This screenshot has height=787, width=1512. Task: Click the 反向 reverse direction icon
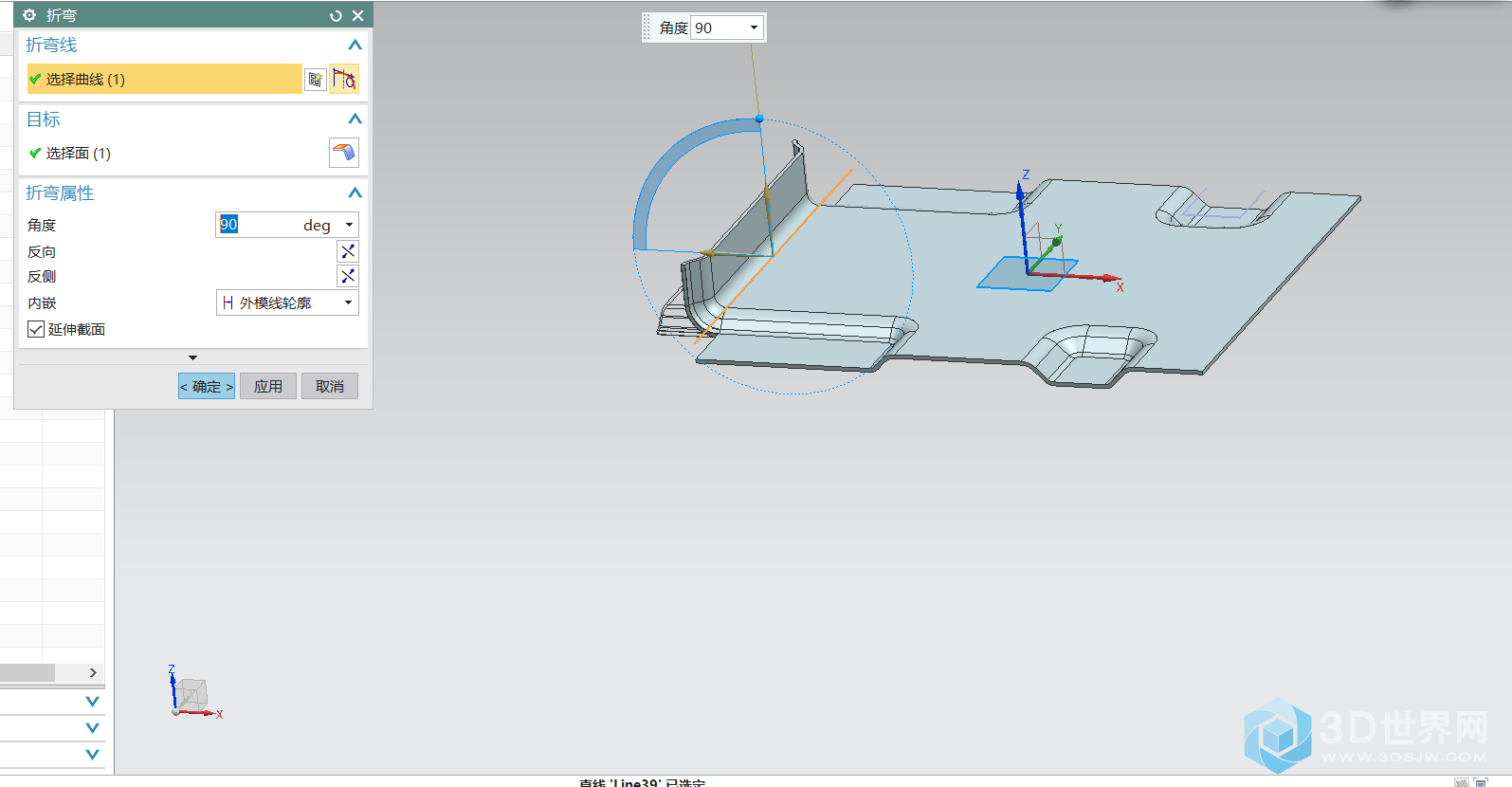pyautogui.click(x=348, y=251)
